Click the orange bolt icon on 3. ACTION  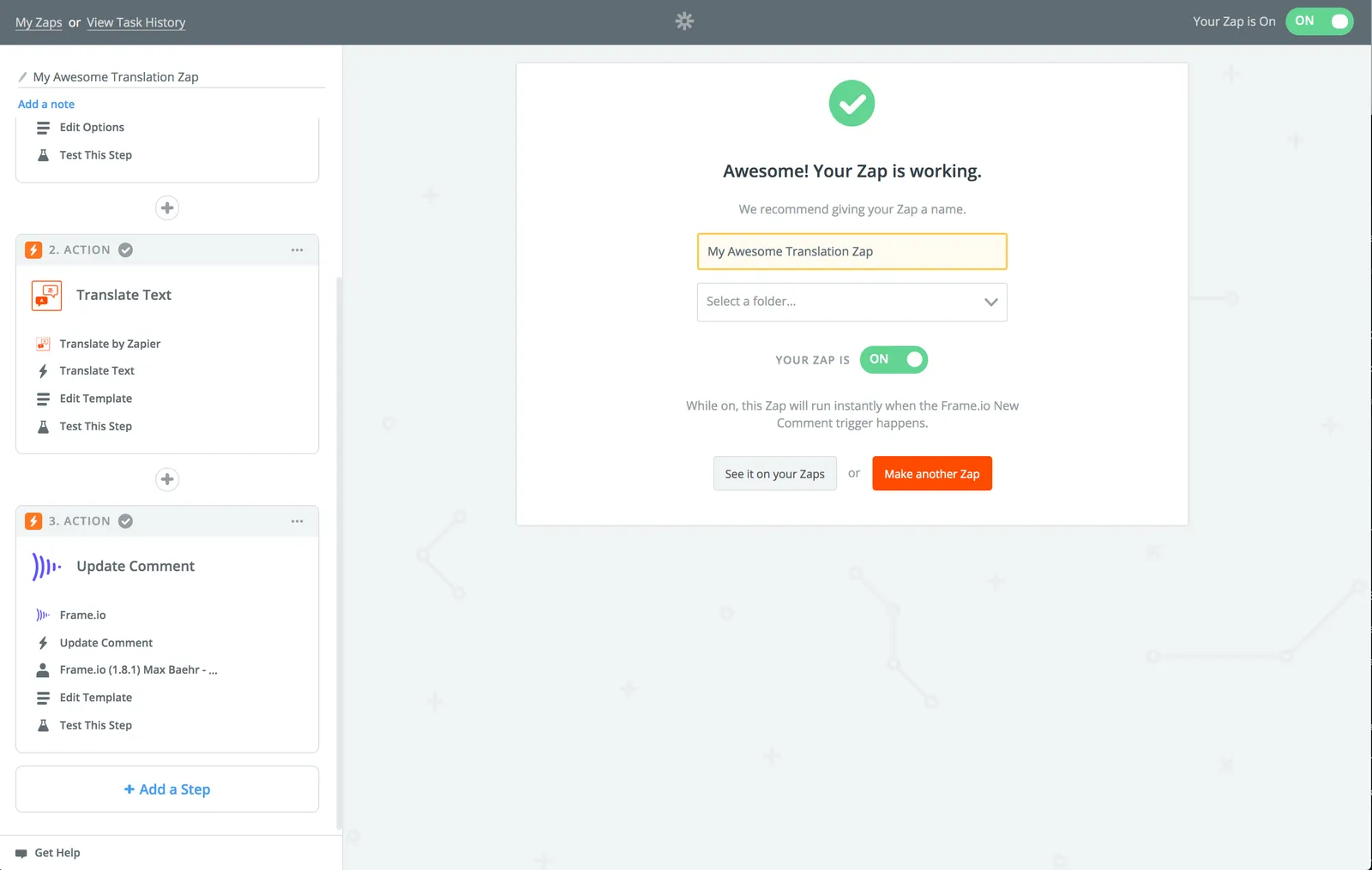click(x=33, y=521)
